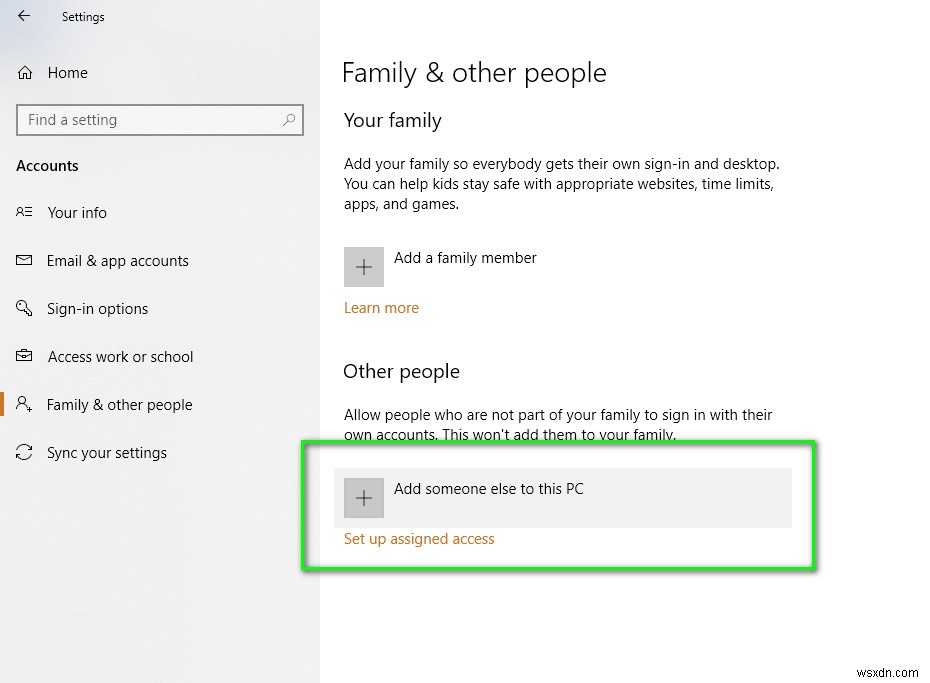930x683 pixels.
Task: Select the Accounts heading area
Action: click(47, 165)
